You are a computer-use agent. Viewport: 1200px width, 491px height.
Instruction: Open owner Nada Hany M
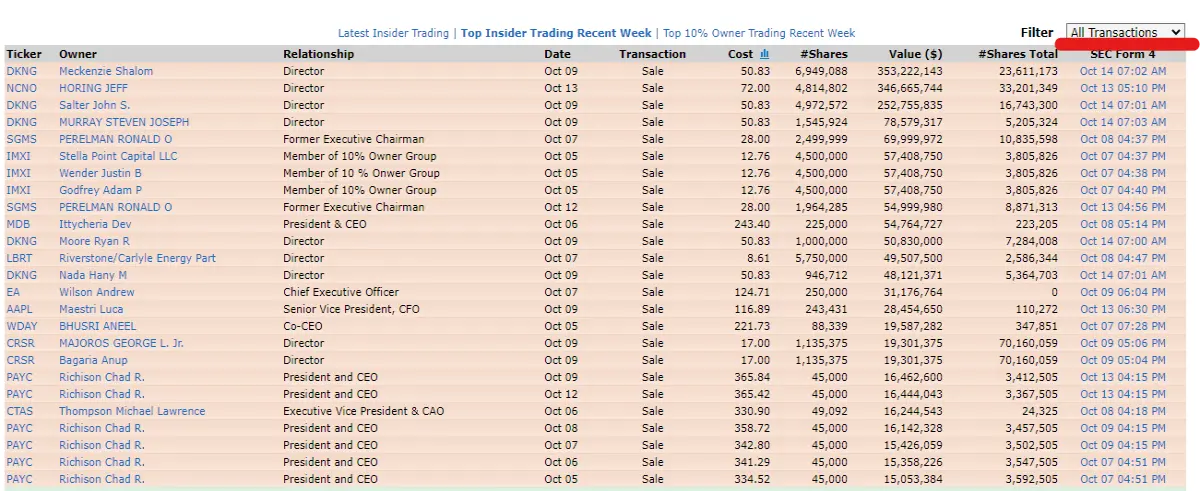click(93, 275)
